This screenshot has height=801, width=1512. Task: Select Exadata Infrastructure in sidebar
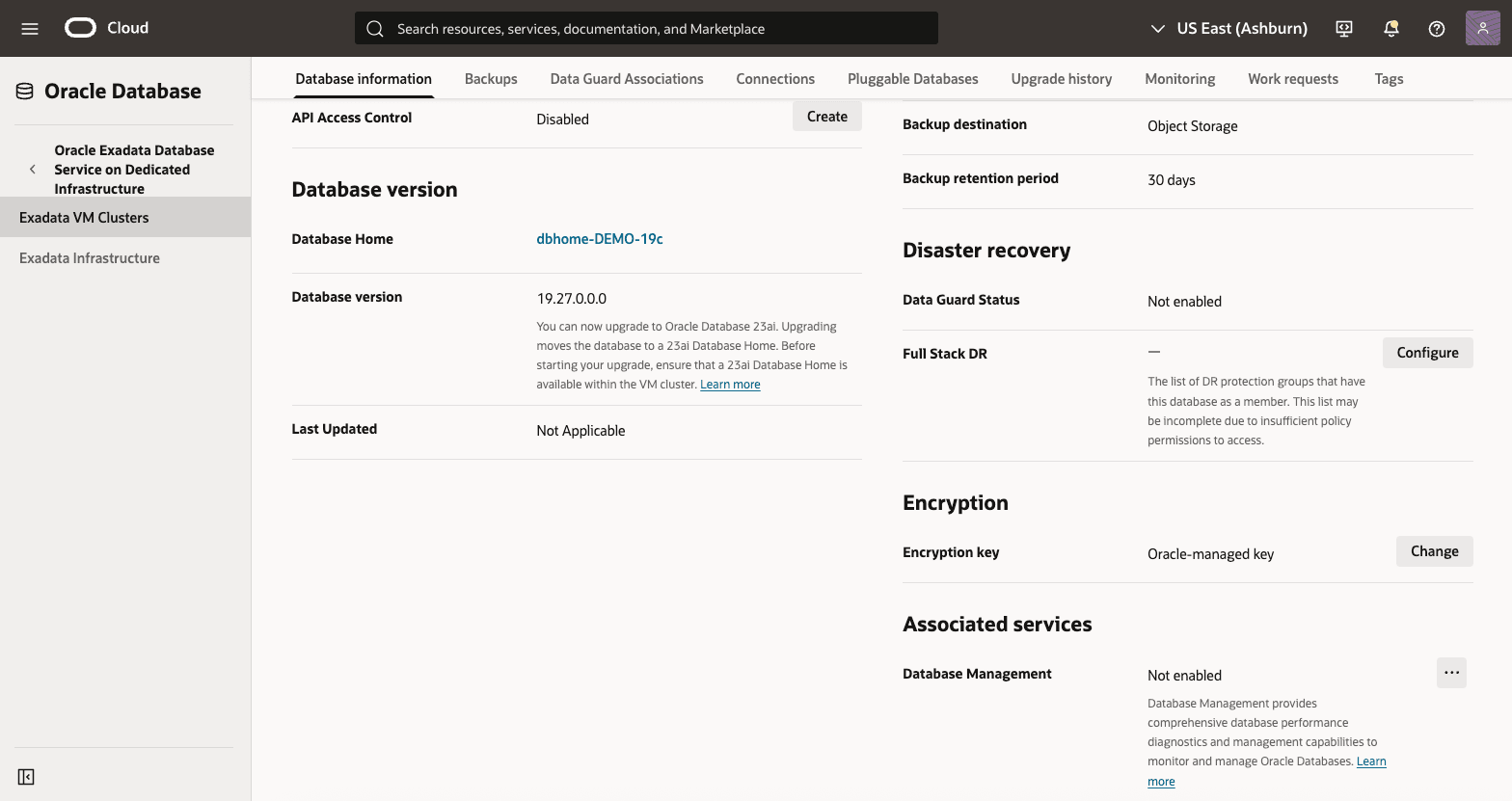pos(125,258)
